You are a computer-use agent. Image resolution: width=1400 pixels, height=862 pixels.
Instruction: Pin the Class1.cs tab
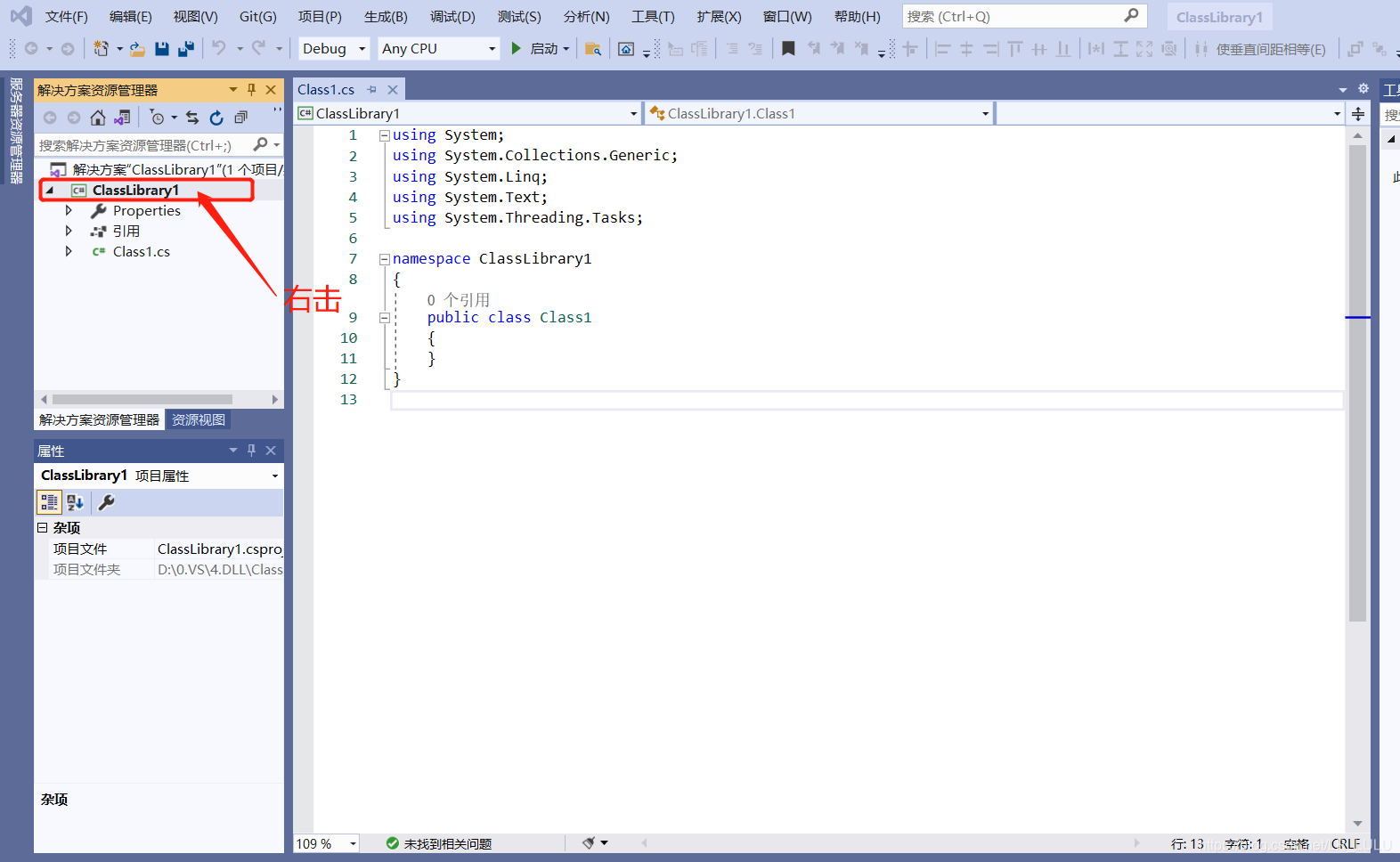[372, 89]
